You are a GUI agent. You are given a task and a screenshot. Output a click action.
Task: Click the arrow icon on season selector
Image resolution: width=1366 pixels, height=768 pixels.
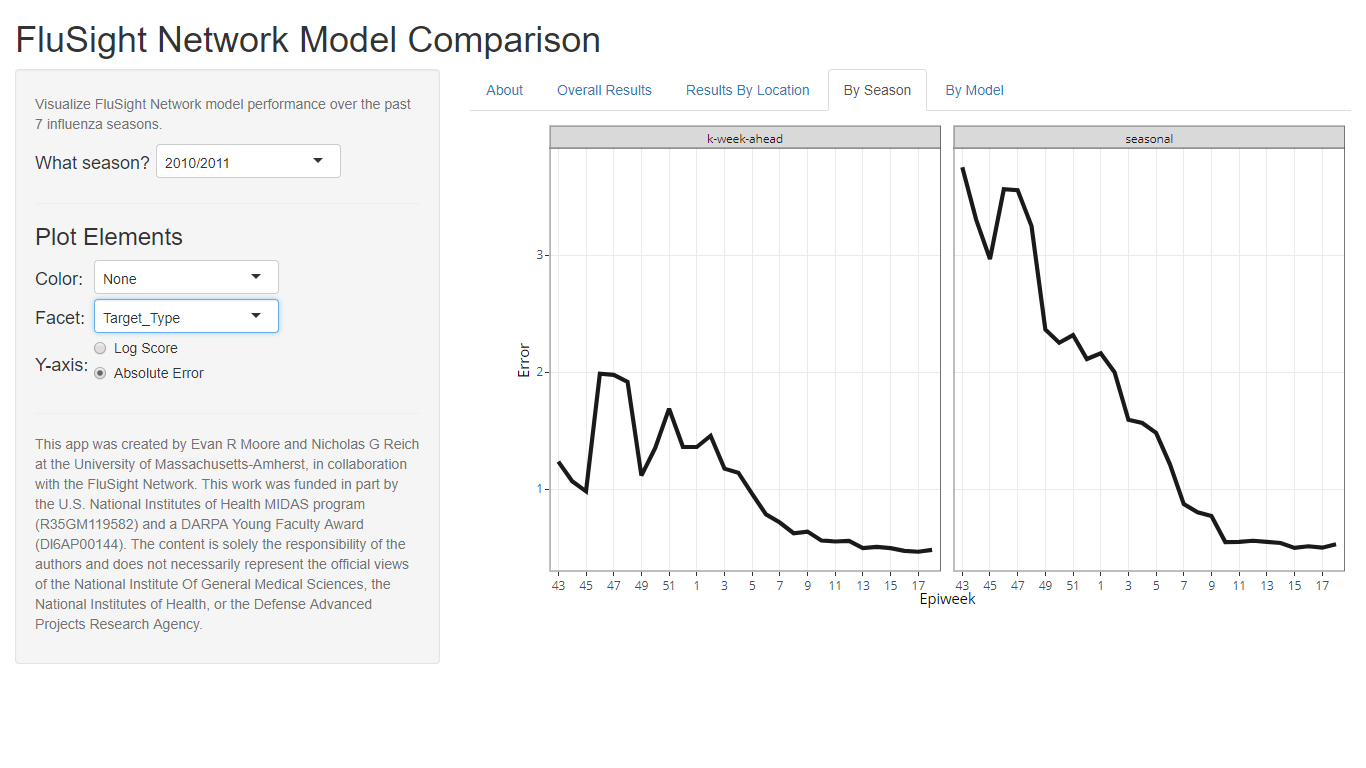(318, 160)
